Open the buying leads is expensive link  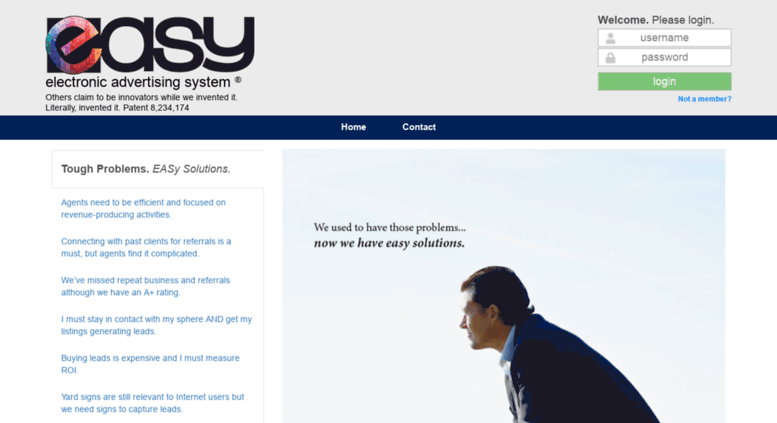coord(150,364)
